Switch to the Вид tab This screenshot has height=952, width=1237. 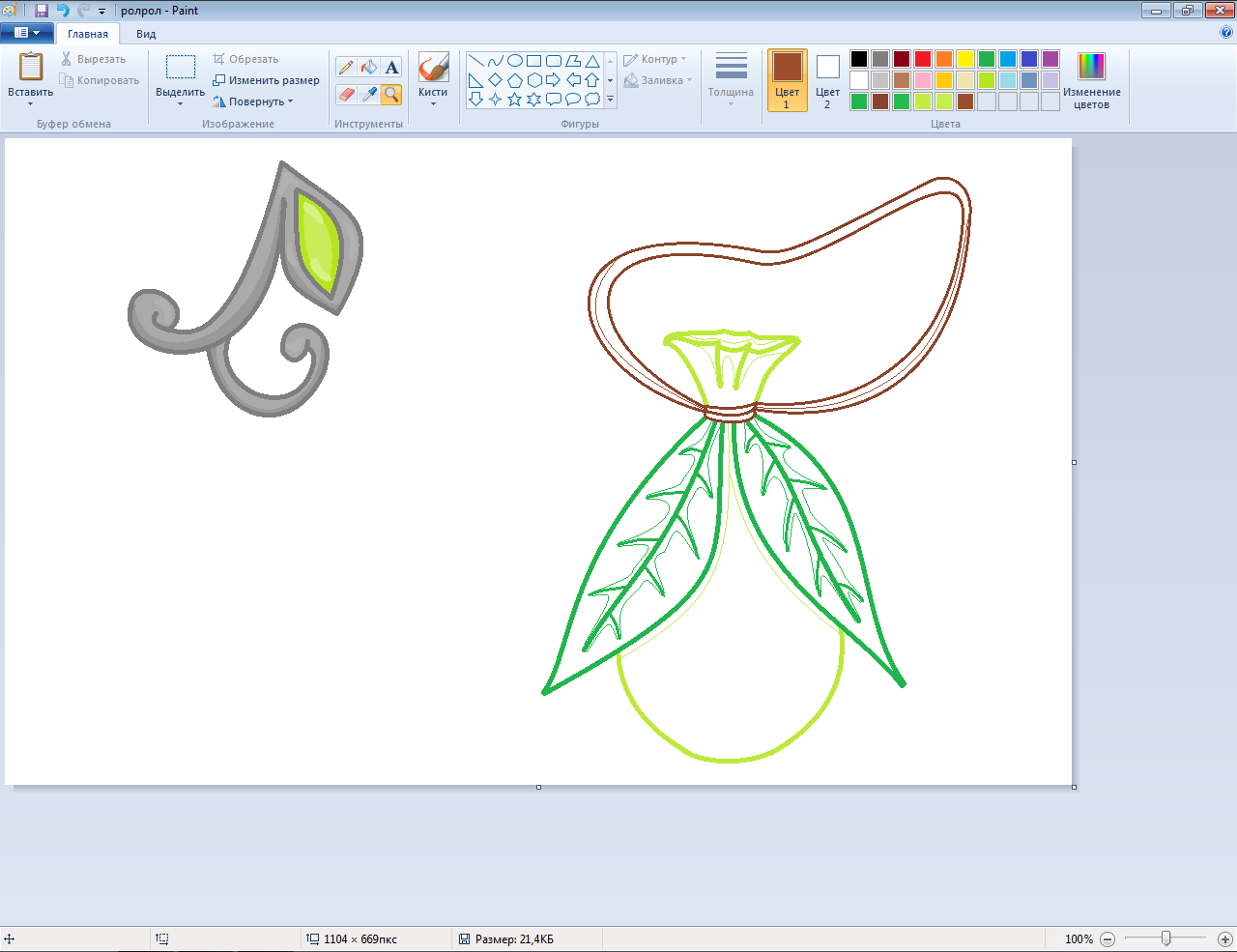146,34
